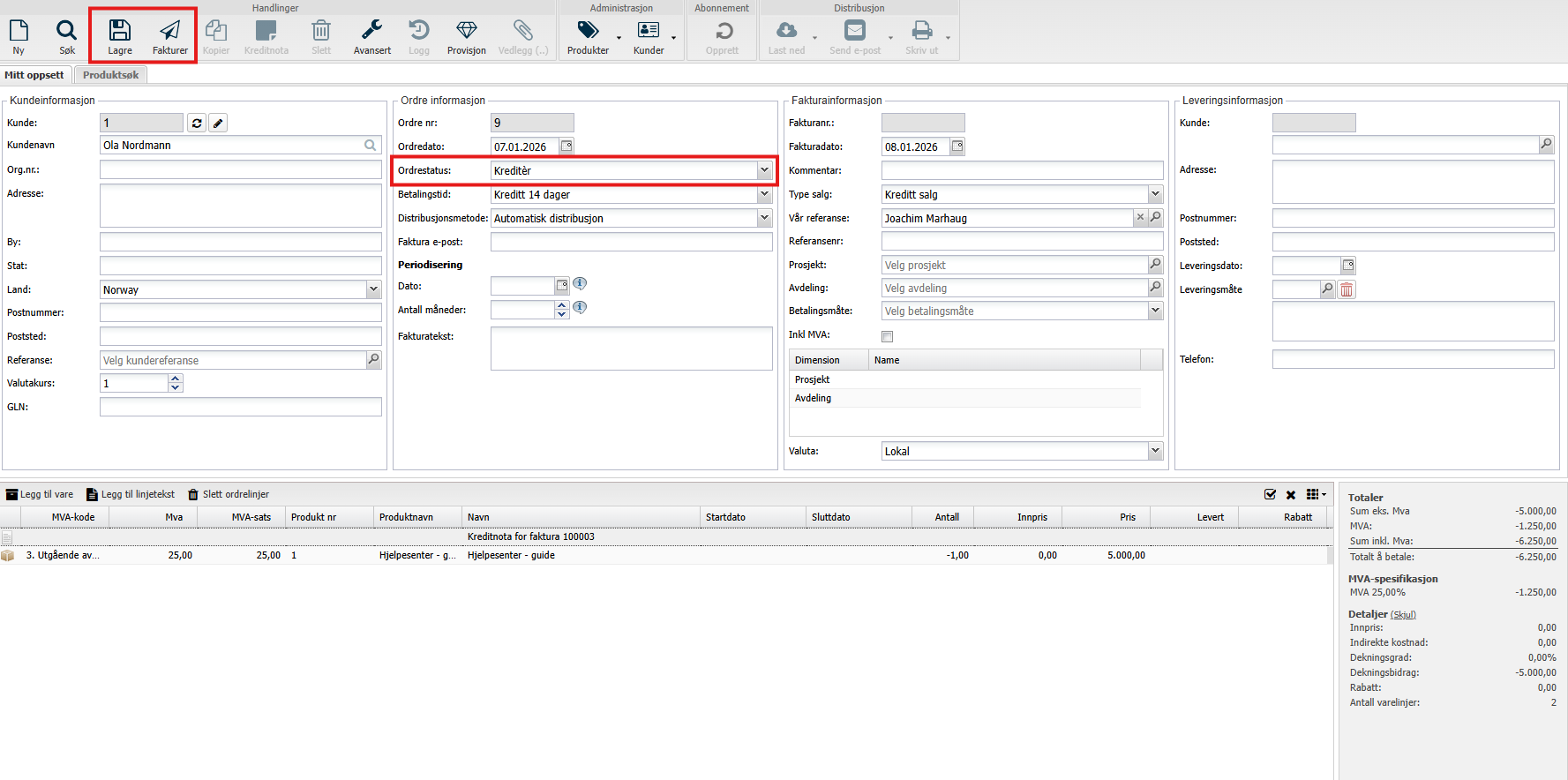Click Legg til vare button
This screenshot has height=780, width=1568.
click(40, 494)
